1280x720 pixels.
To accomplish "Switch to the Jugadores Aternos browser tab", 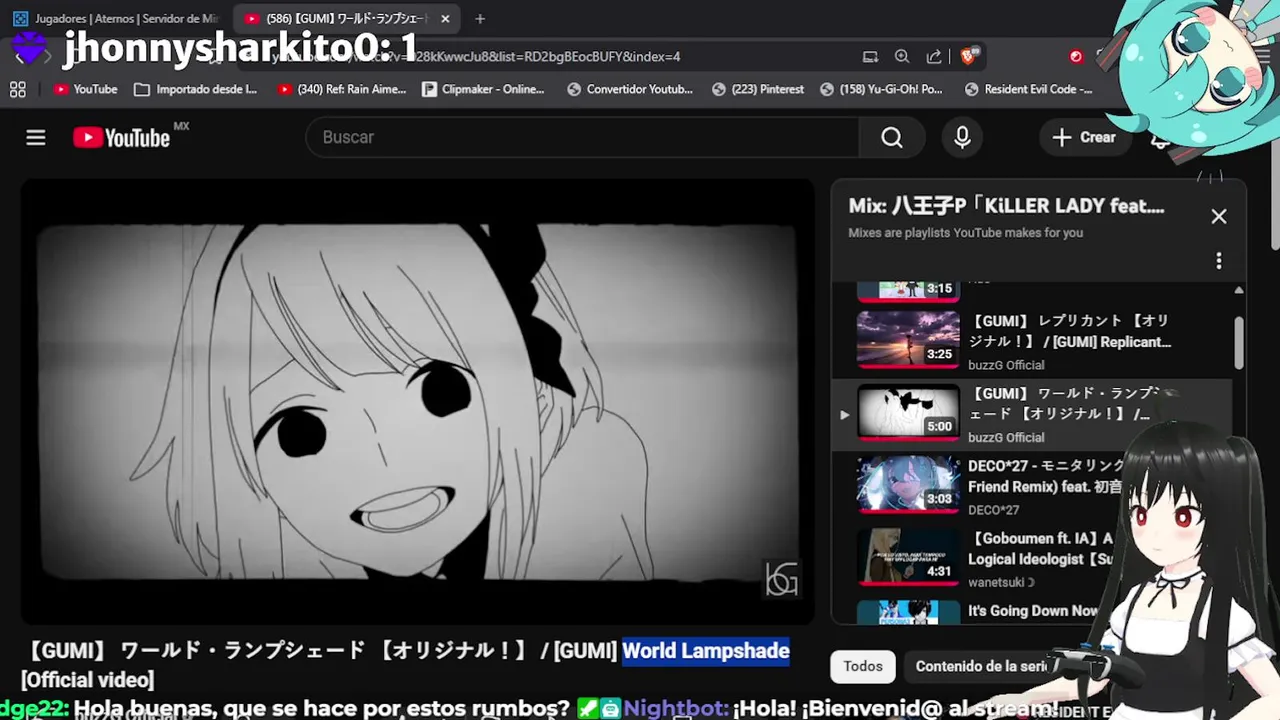I will point(117,19).
